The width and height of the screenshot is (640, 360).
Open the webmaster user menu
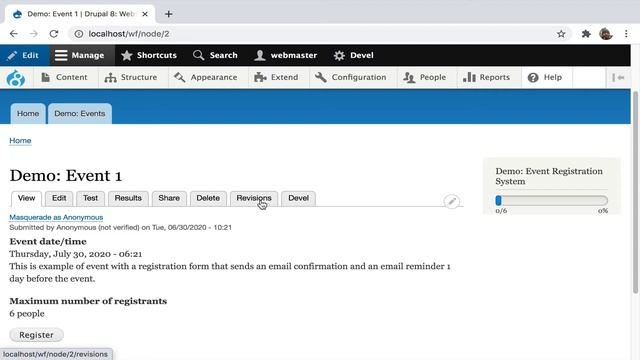[285, 55]
